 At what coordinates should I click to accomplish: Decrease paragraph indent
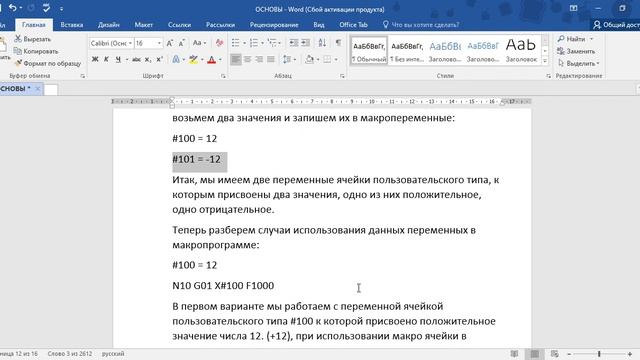tap(293, 43)
